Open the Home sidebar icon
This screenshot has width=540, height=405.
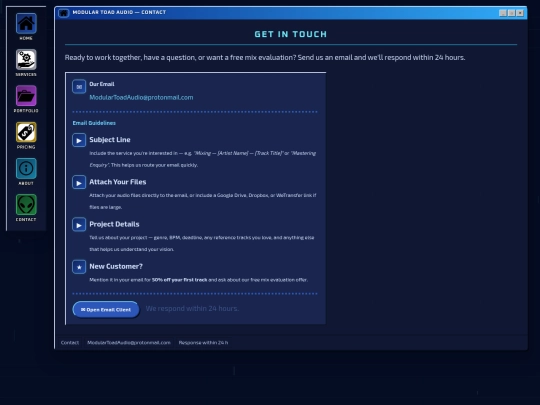(x=26, y=23)
